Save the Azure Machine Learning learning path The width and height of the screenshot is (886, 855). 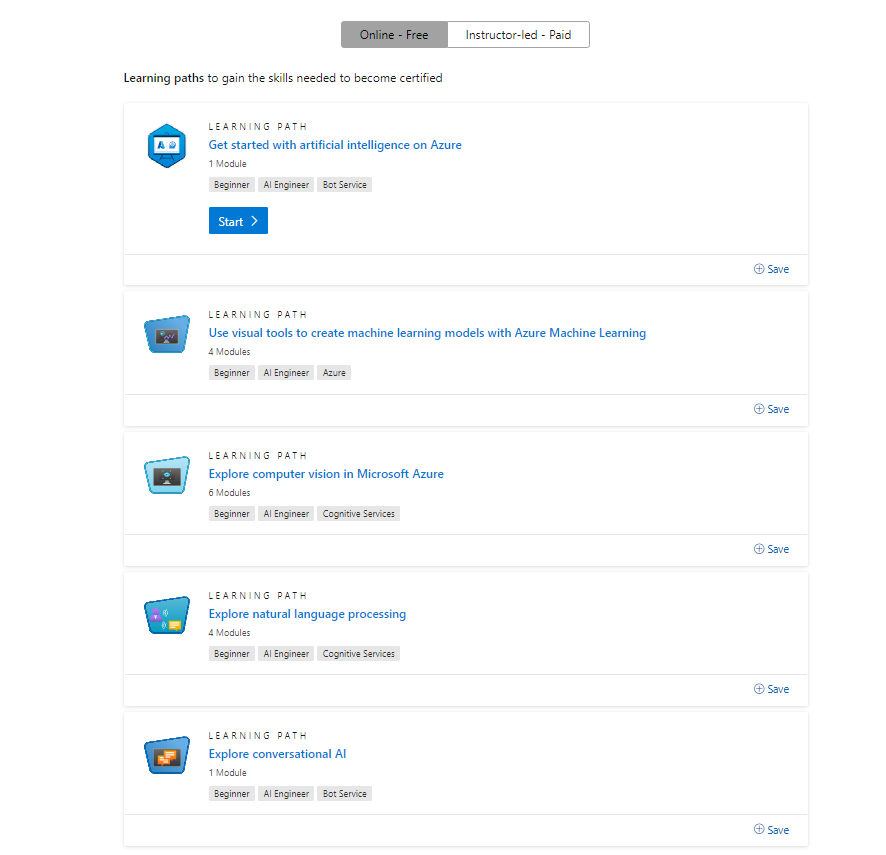tap(771, 408)
